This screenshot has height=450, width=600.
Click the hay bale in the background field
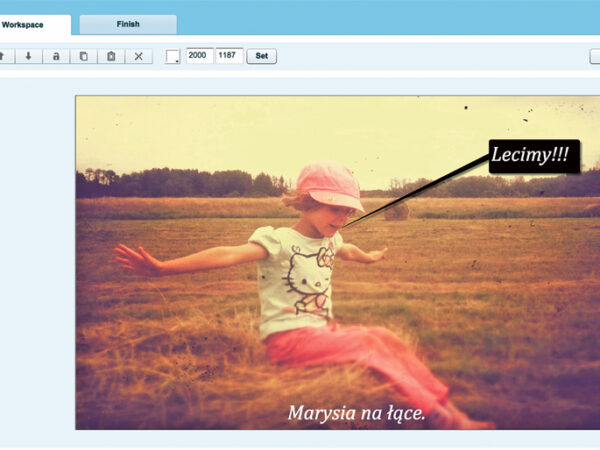(397, 211)
